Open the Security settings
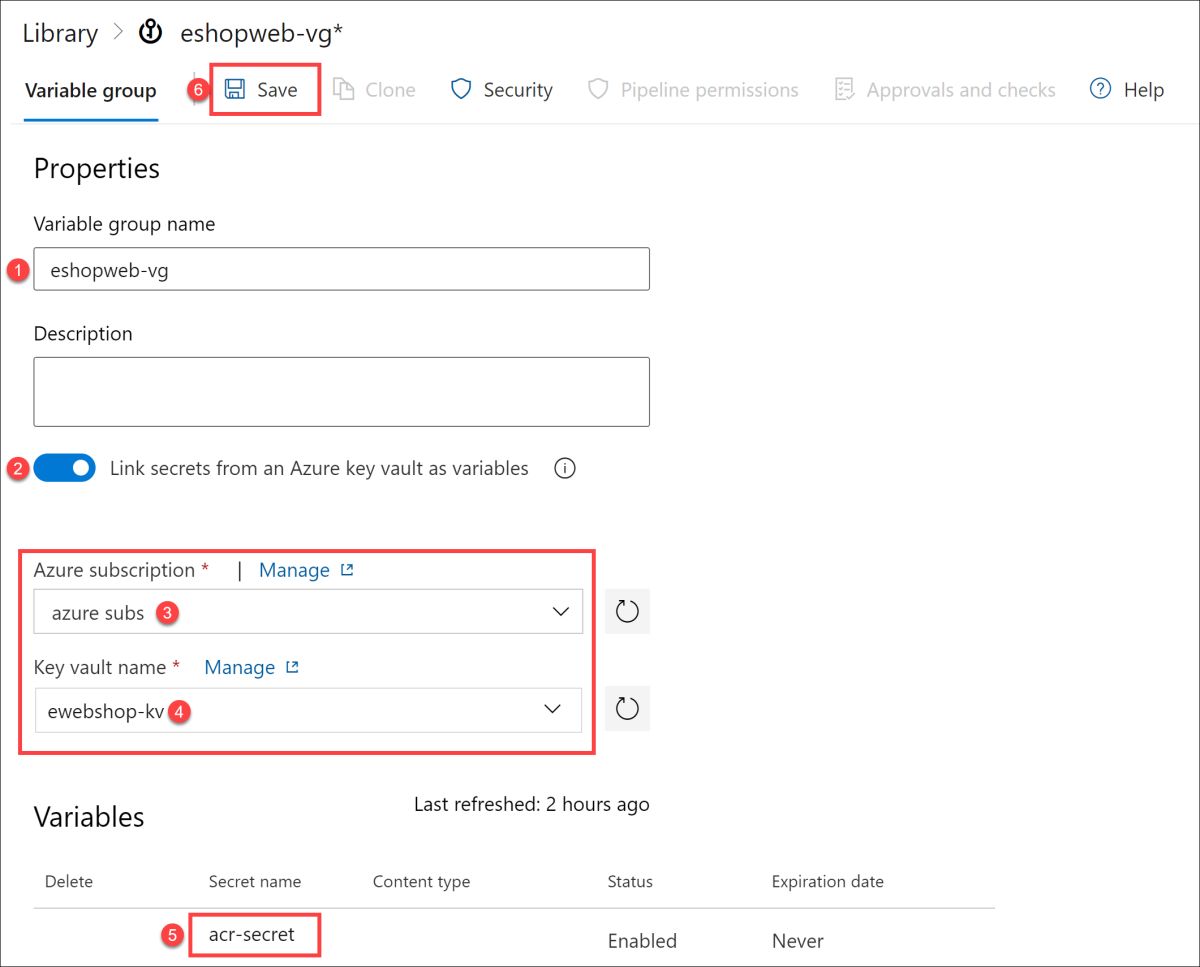The image size is (1200, 967). point(501,90)
